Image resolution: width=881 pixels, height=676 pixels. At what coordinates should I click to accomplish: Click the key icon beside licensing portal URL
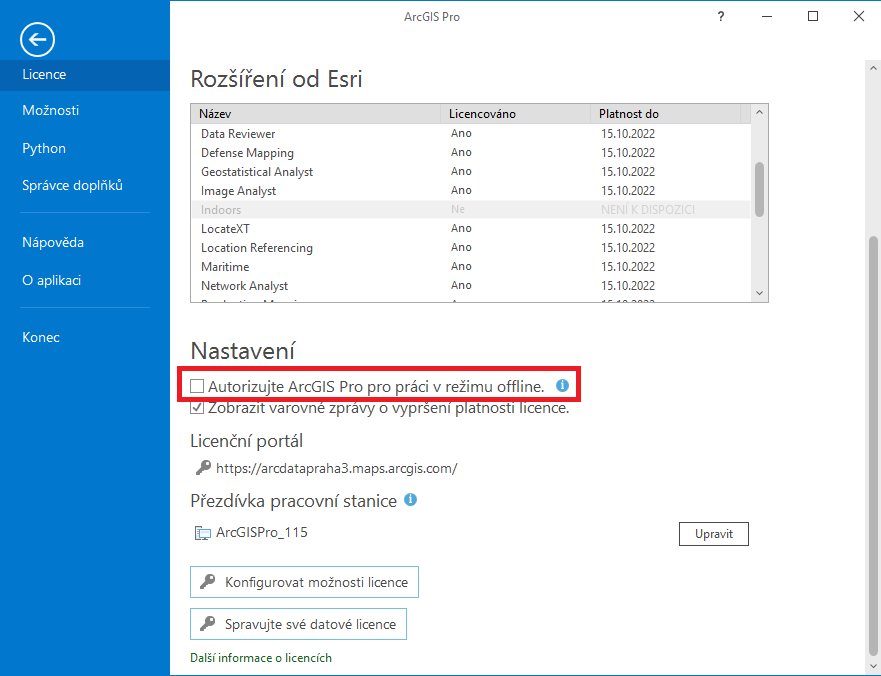[x=203, y=468]
